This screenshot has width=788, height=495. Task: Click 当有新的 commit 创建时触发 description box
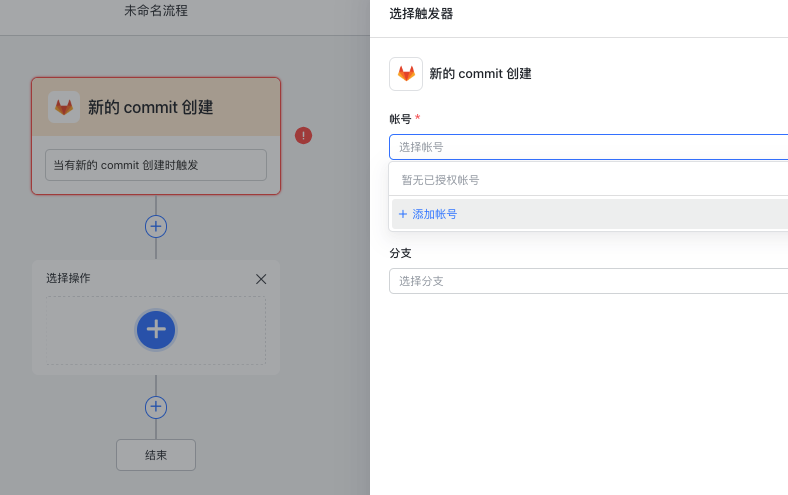tap(156, 165)
